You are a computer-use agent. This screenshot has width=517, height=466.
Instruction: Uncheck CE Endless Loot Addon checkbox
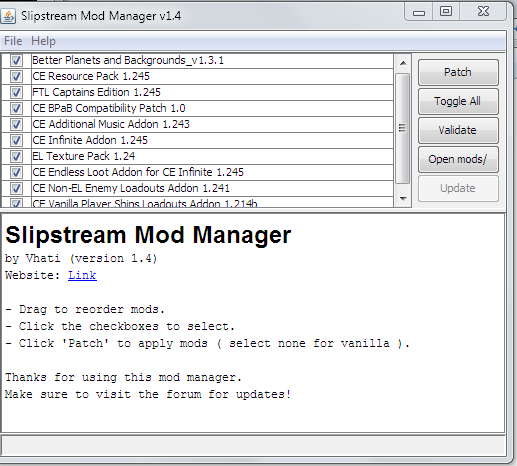pos(16,172)
